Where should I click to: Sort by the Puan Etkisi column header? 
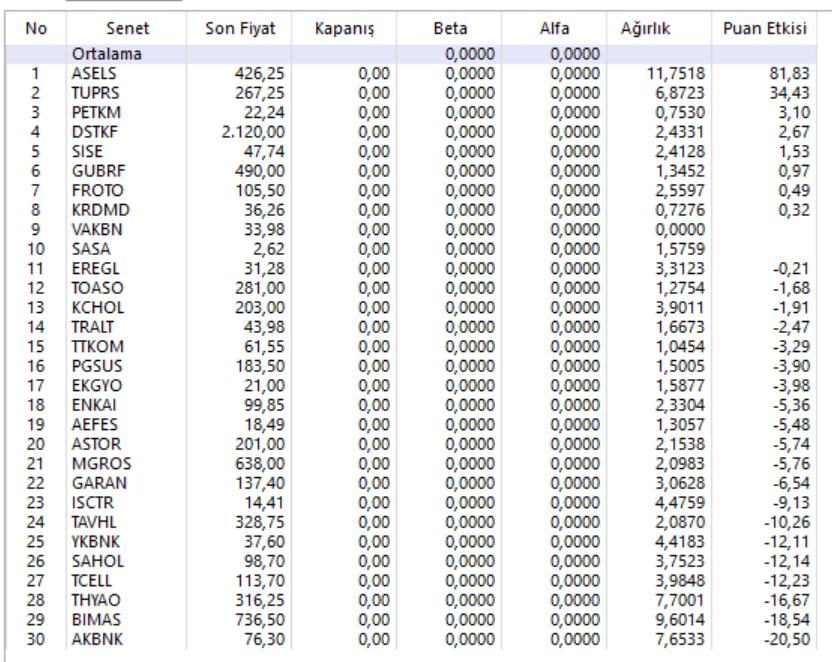pos(764,28)
